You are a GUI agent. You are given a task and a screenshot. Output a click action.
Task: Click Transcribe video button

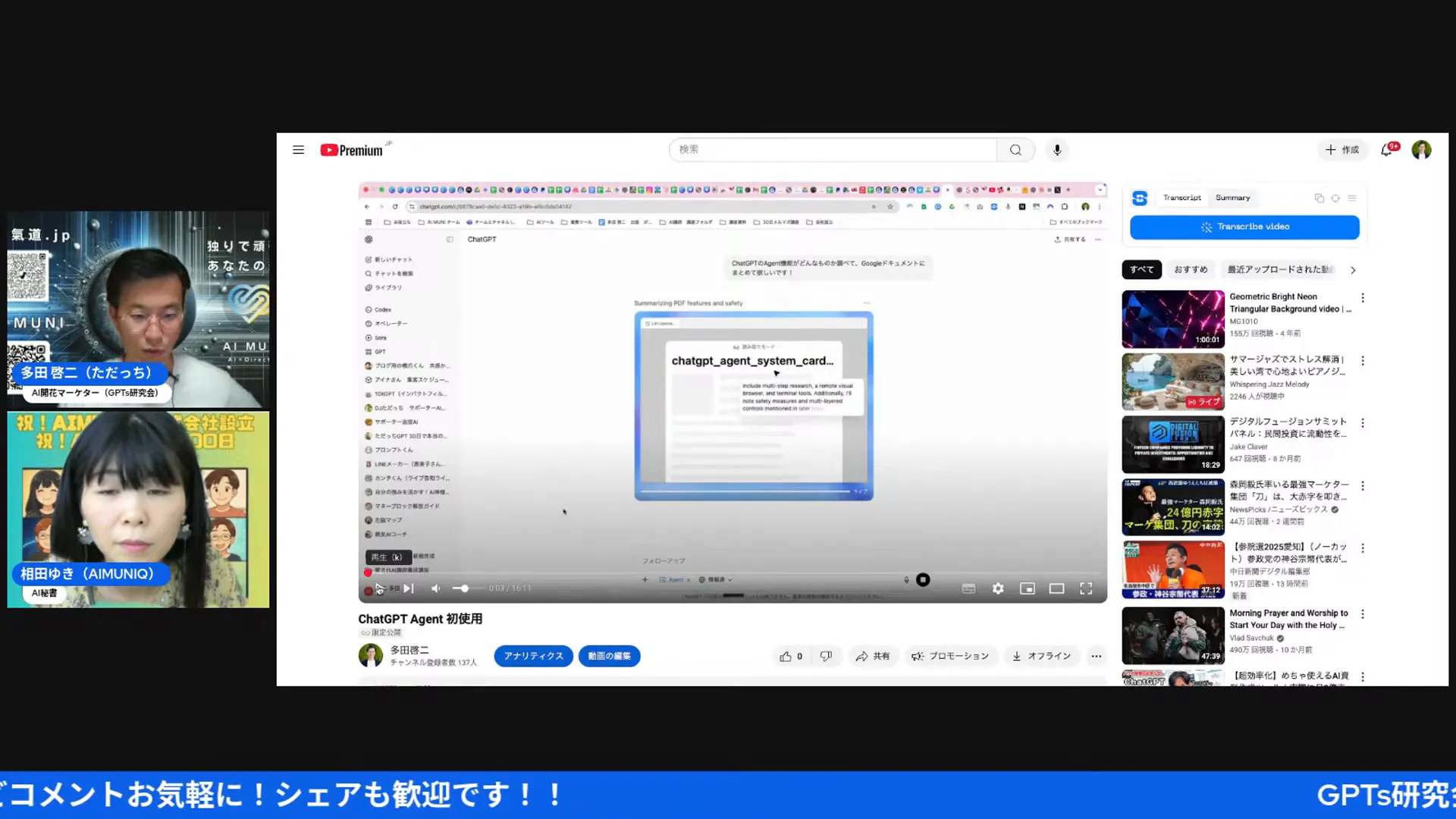tap(1244, 227)
